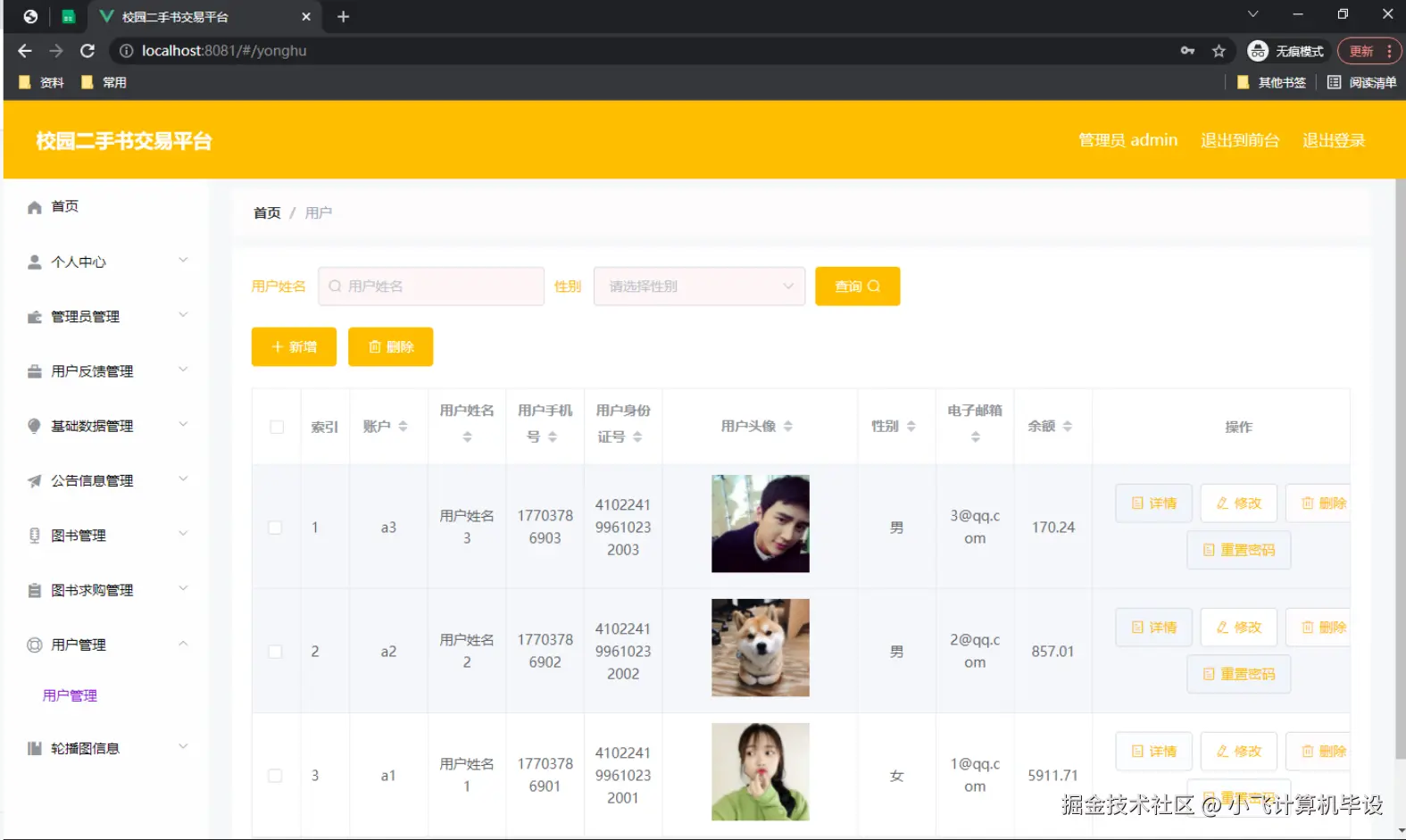Open the incognito mode indicator
The image size is (1406, 840).
click(x=1285, y=51)
